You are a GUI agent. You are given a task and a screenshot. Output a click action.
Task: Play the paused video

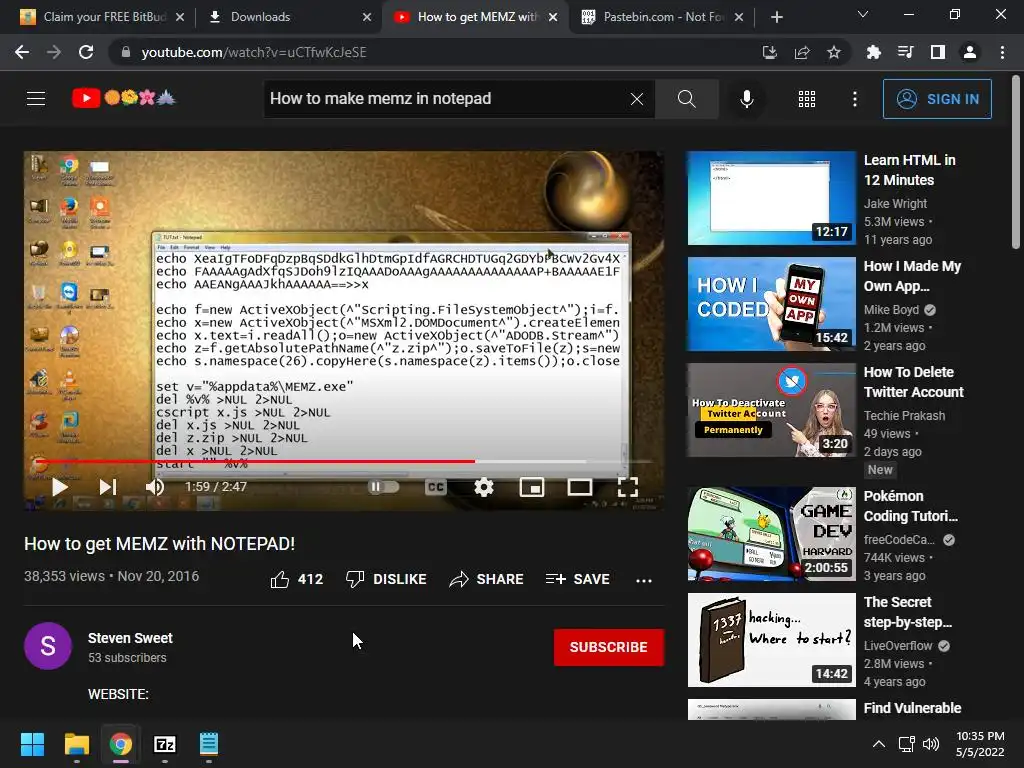tap(59, 487)
